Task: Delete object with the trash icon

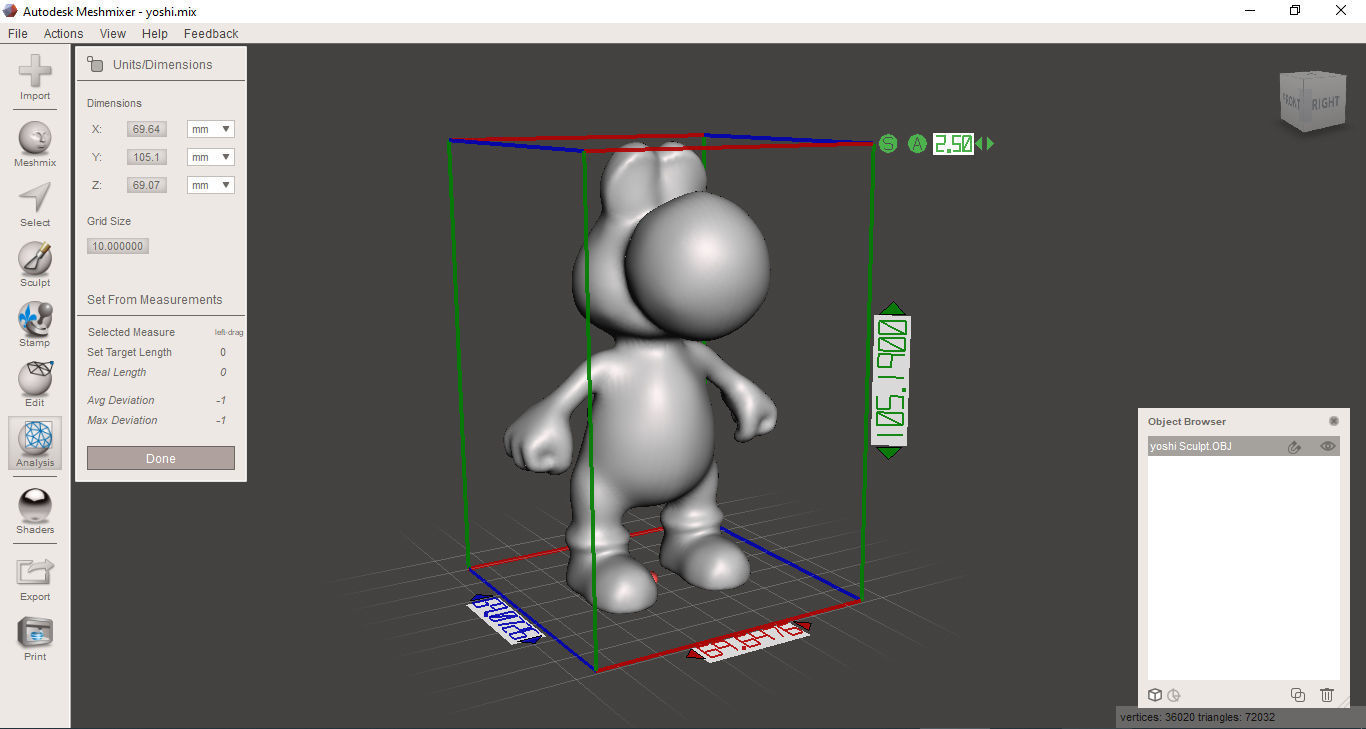Action: click(x=1327, y=695)
